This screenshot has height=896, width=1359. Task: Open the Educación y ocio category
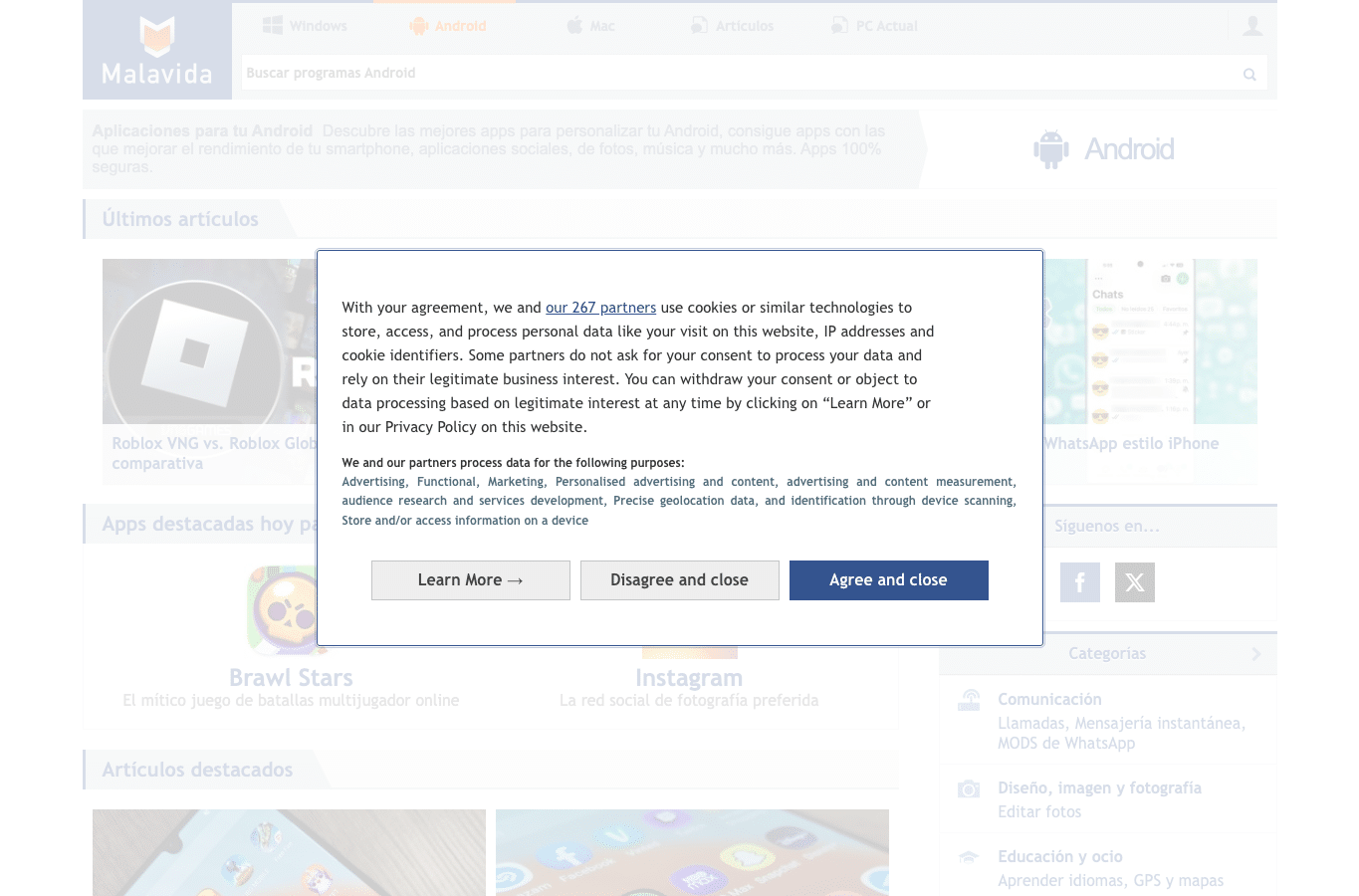click(x=1059, y=857)
